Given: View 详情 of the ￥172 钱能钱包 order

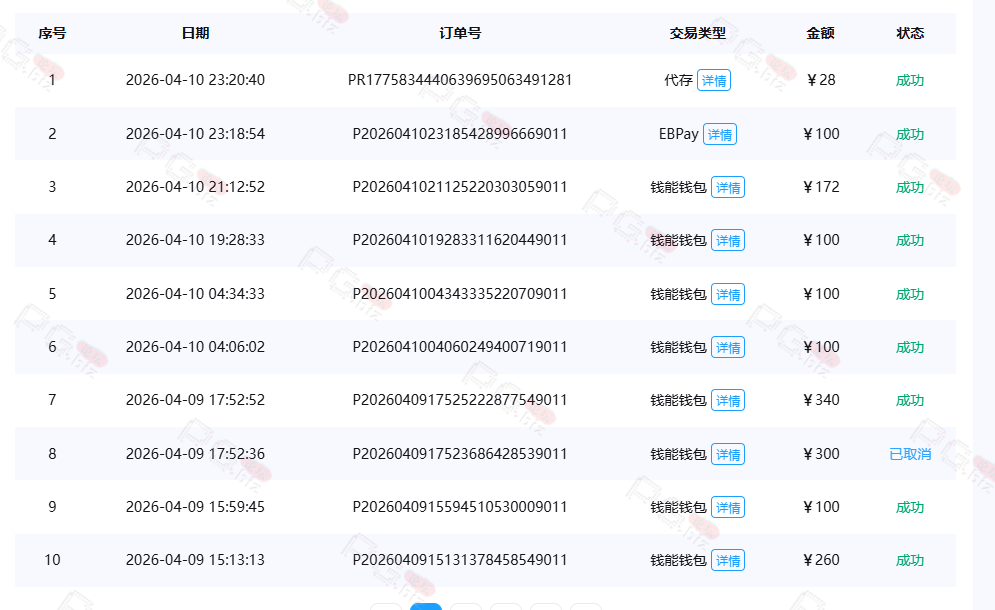Looking at the screenshot, I should point(727,187).
